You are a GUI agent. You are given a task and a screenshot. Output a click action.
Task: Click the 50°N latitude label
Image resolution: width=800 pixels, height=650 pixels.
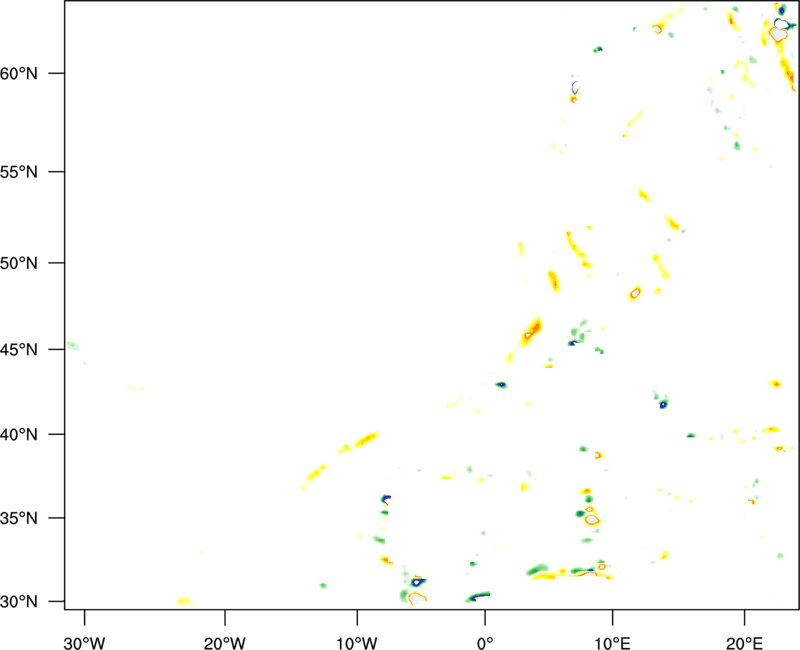(x=18, y=263)
